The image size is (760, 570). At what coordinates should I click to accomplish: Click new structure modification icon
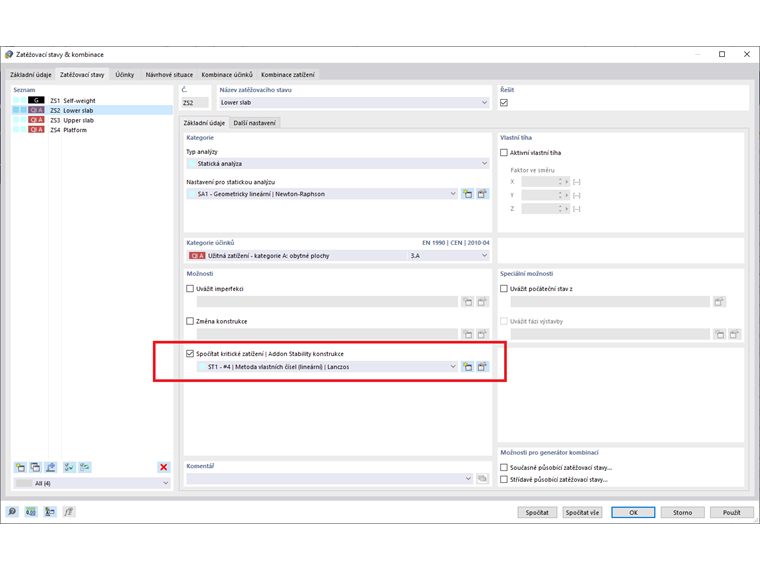click(467, 334)
